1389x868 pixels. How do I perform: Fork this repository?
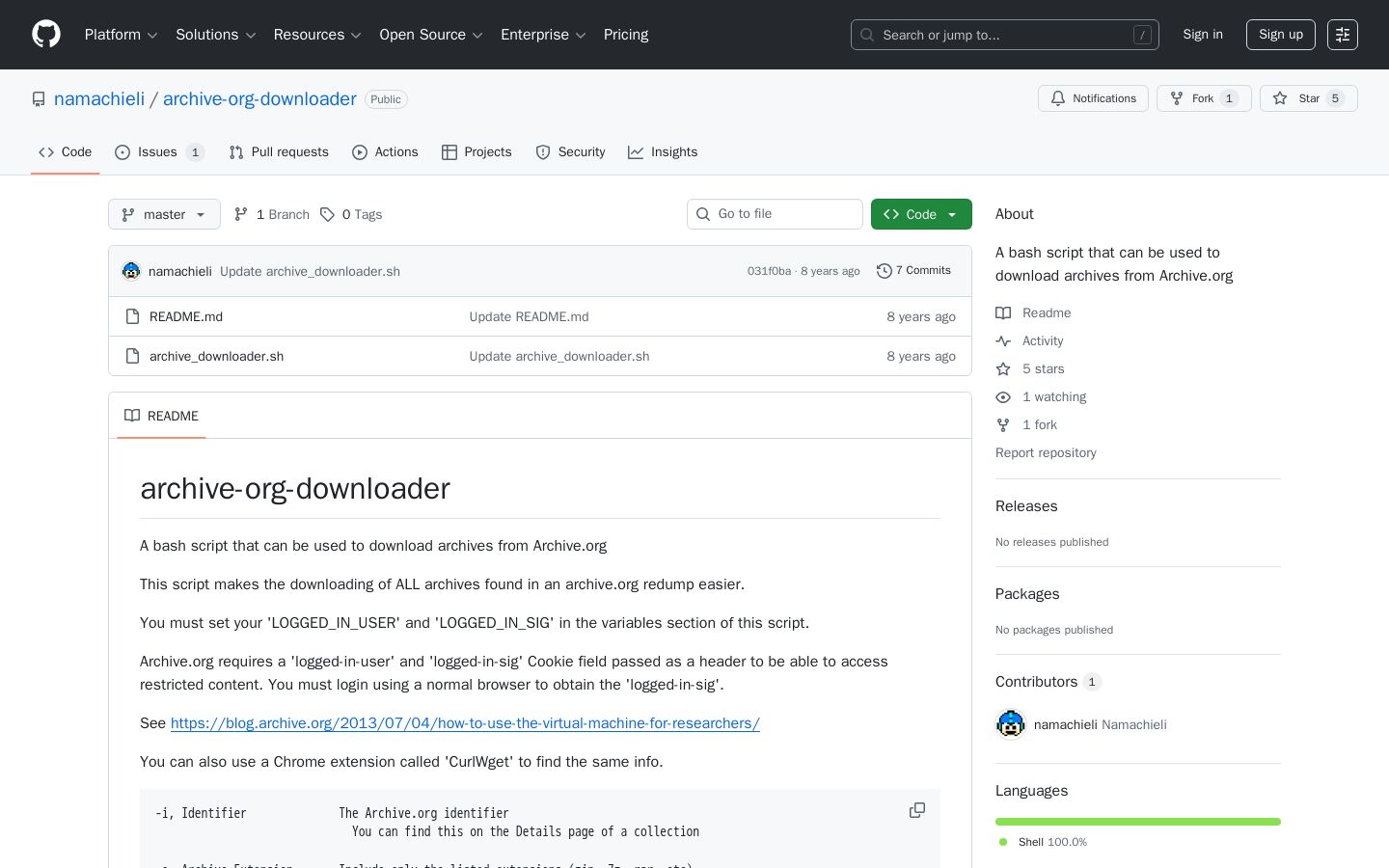click(1204, 98)
